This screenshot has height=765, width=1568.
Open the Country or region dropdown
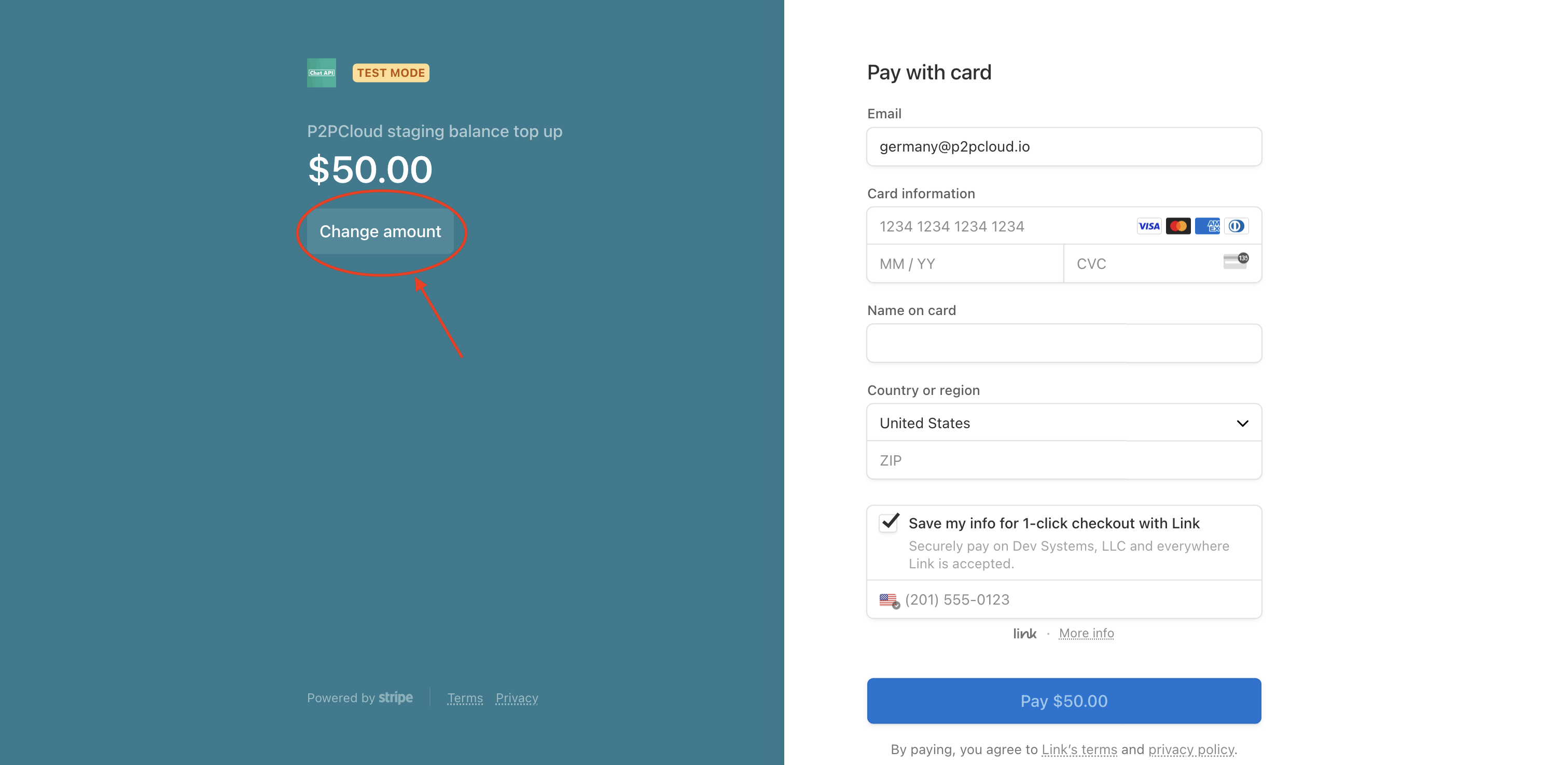1063,424
